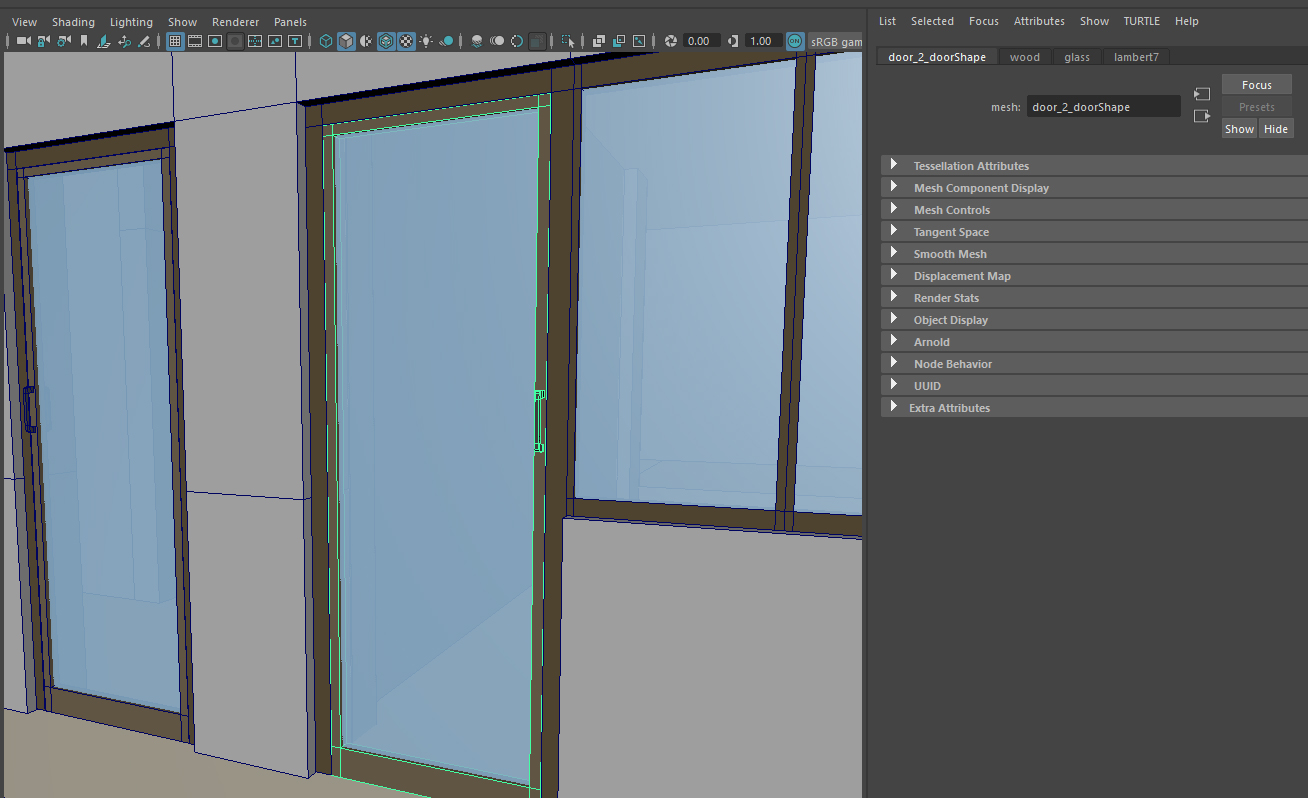Toggle scene lighting with the light bulb icon

(426, 41)
